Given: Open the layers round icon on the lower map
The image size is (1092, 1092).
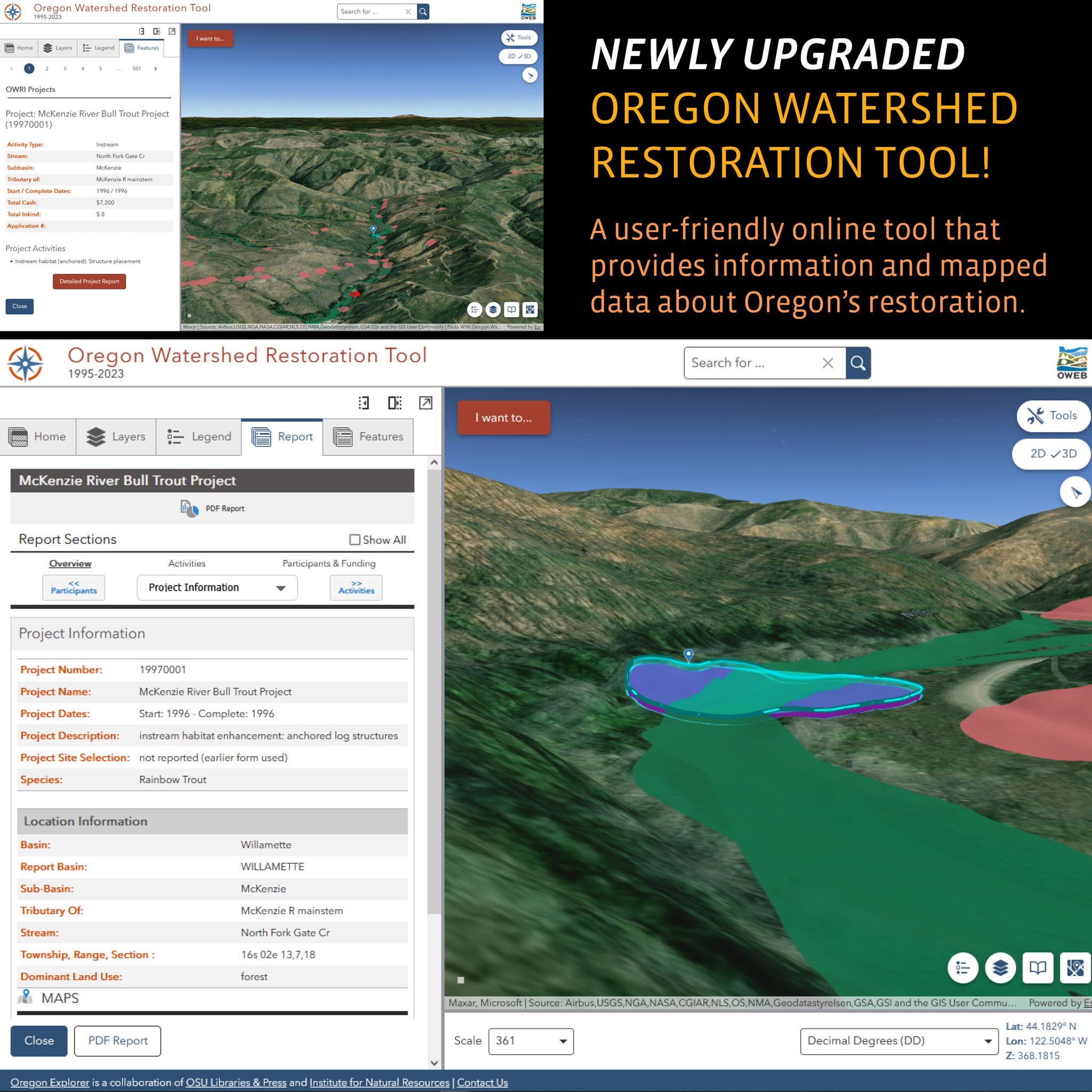Looking at the screenshot, I should click(x=1000, y=968).
